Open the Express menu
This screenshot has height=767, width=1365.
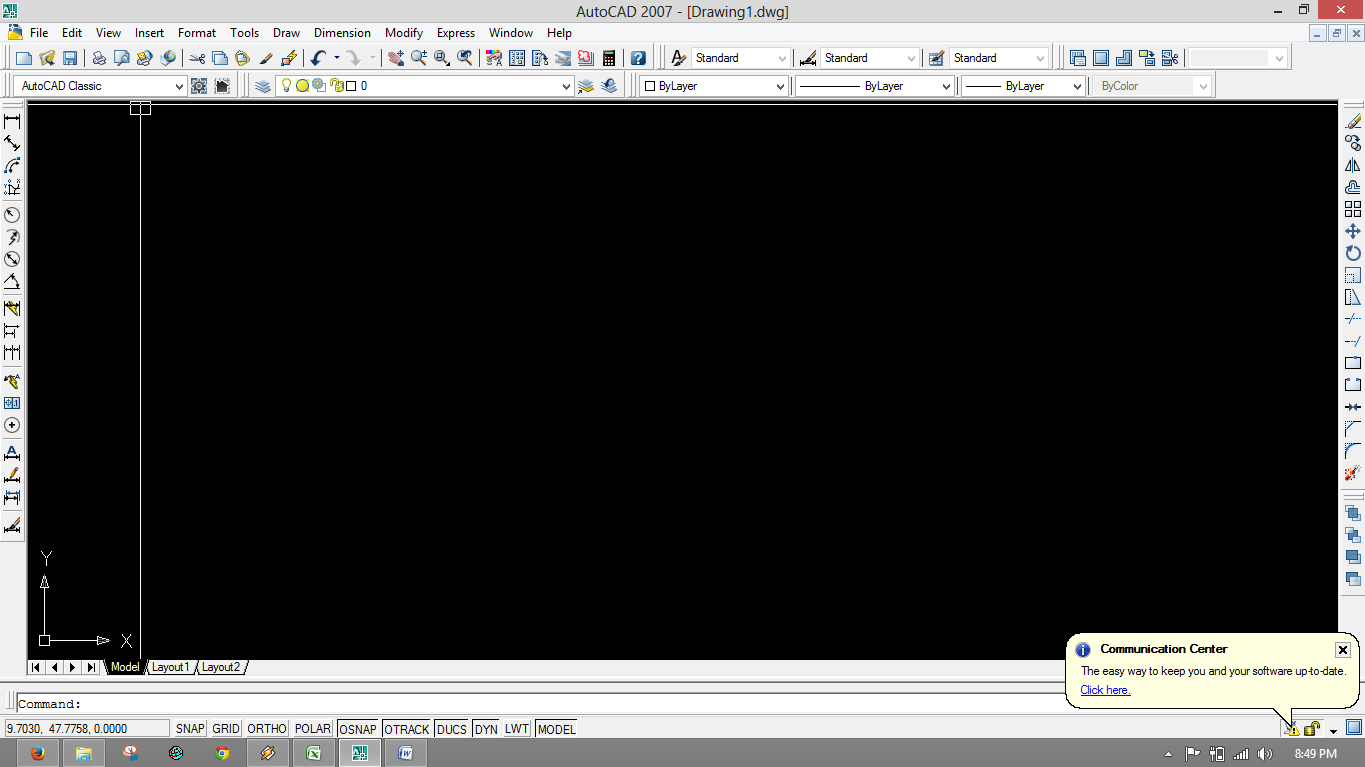click(456, 33)
